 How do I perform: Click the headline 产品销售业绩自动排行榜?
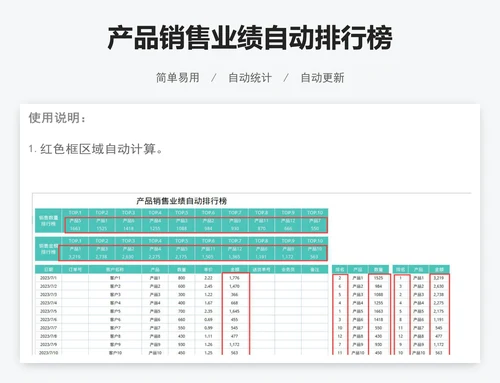click(250, 37)
